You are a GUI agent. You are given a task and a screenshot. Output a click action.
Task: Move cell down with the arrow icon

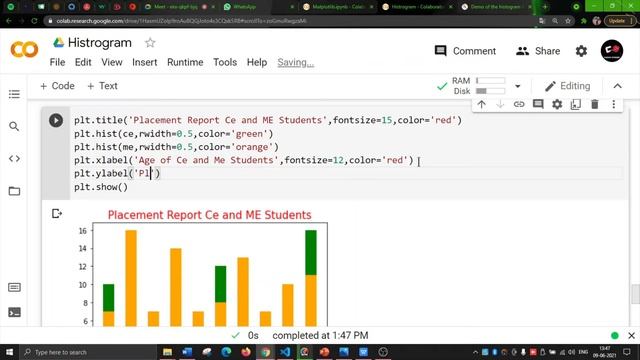[x=500, y=104]
